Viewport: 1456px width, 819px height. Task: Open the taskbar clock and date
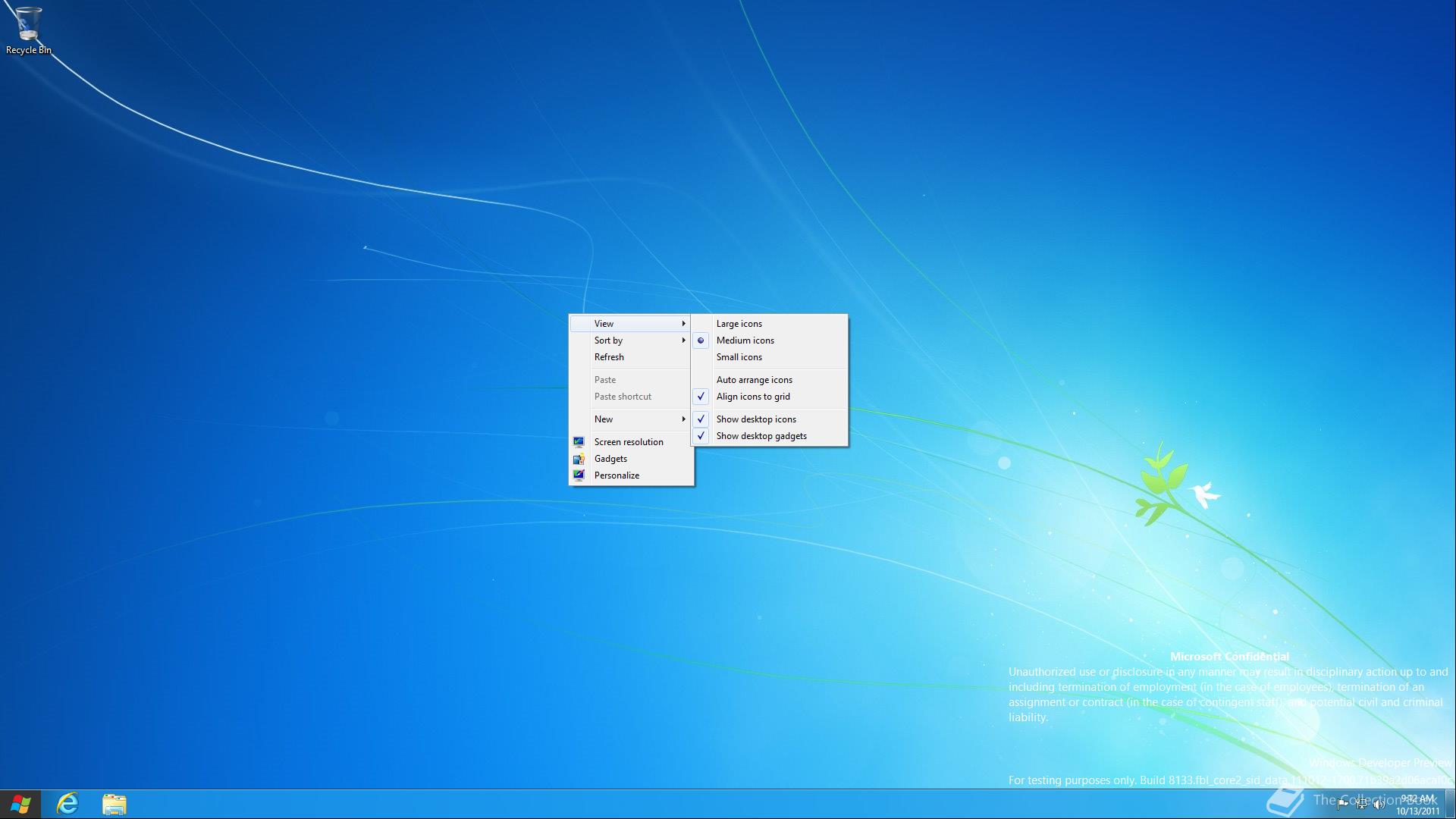coord(1418,805)
